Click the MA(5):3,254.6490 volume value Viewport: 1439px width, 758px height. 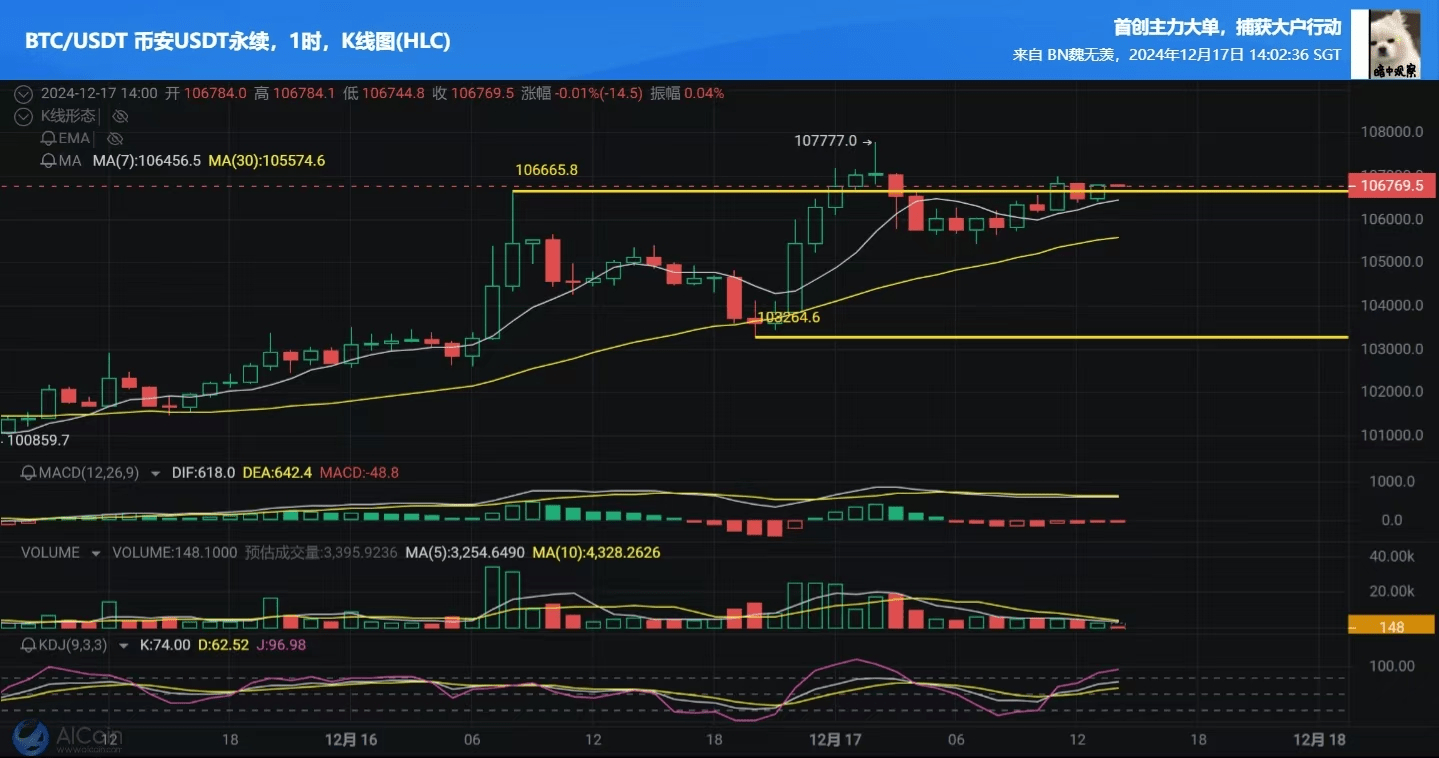coord(465,552)
